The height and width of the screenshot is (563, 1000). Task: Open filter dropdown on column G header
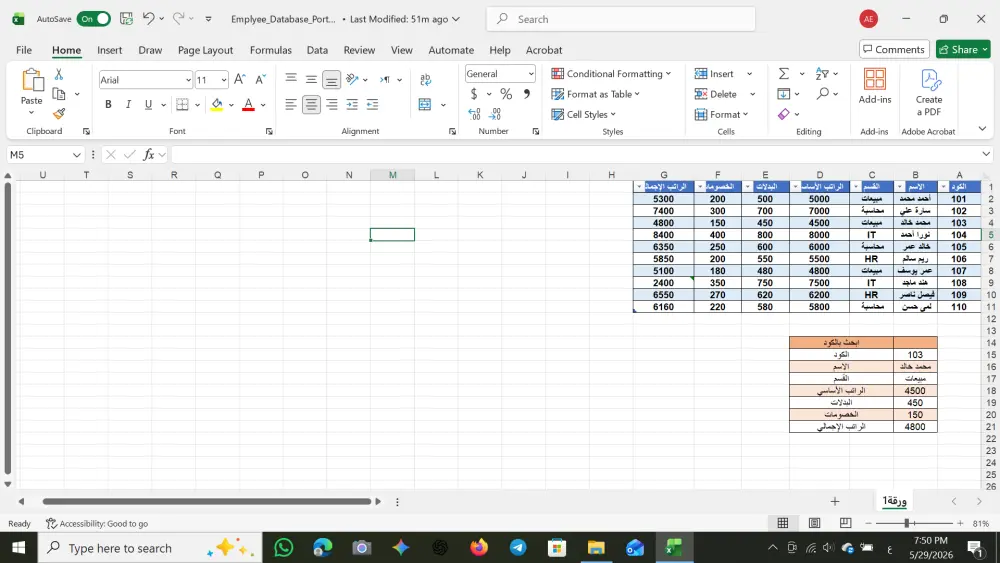(x=639, y=187)
